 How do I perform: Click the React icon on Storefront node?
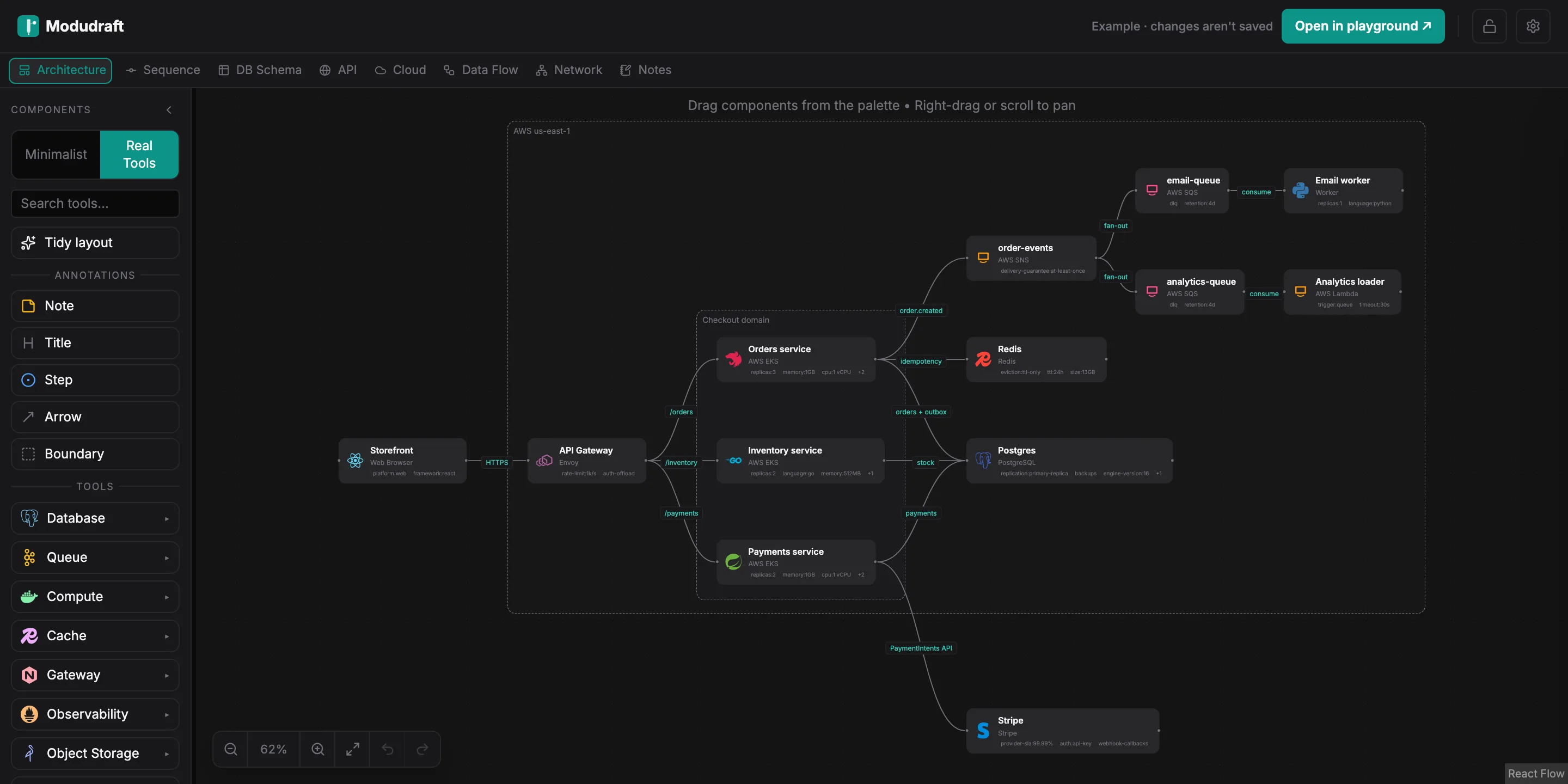pos(356,460)
